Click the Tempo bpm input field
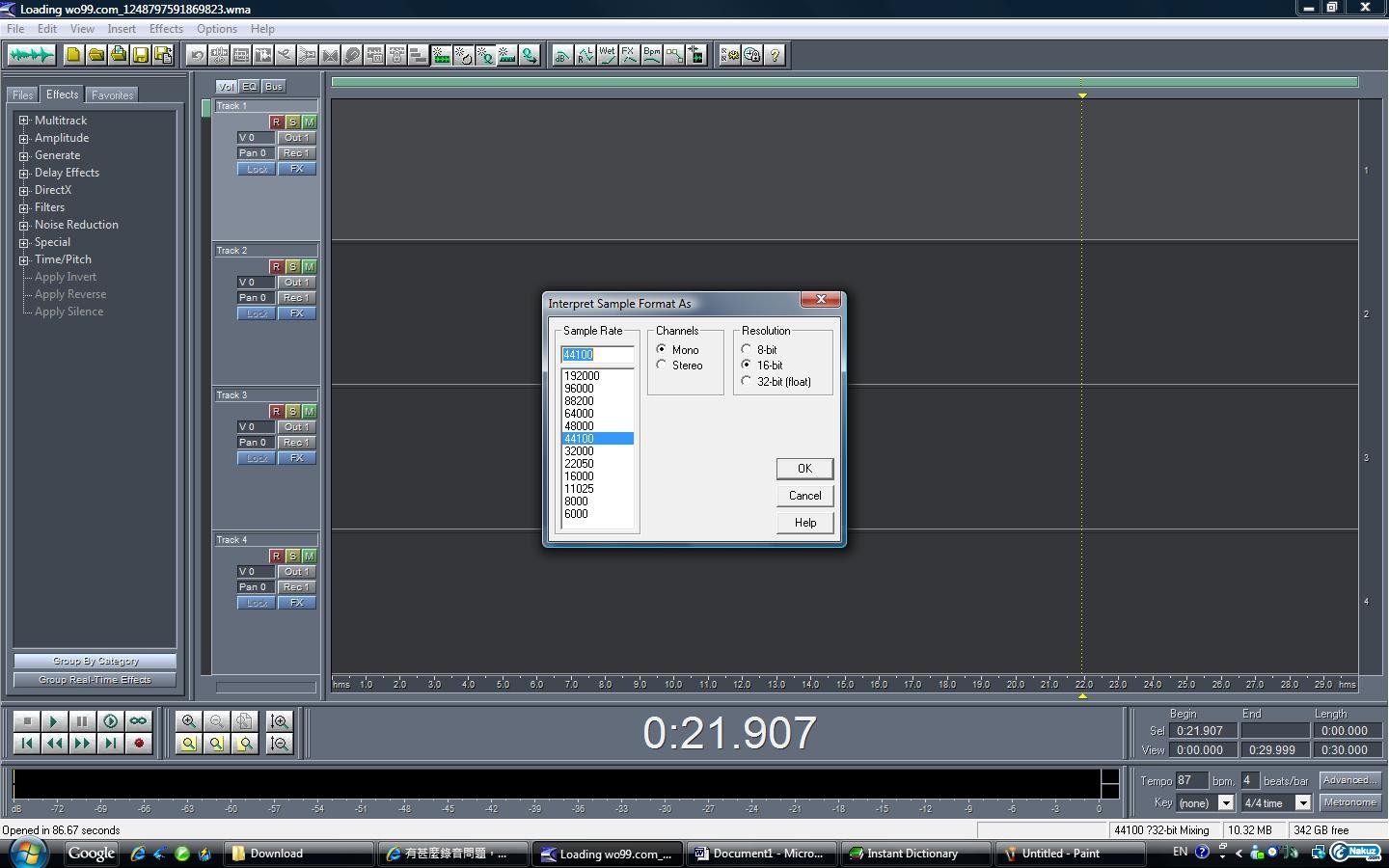 [x=1192, y=780]
